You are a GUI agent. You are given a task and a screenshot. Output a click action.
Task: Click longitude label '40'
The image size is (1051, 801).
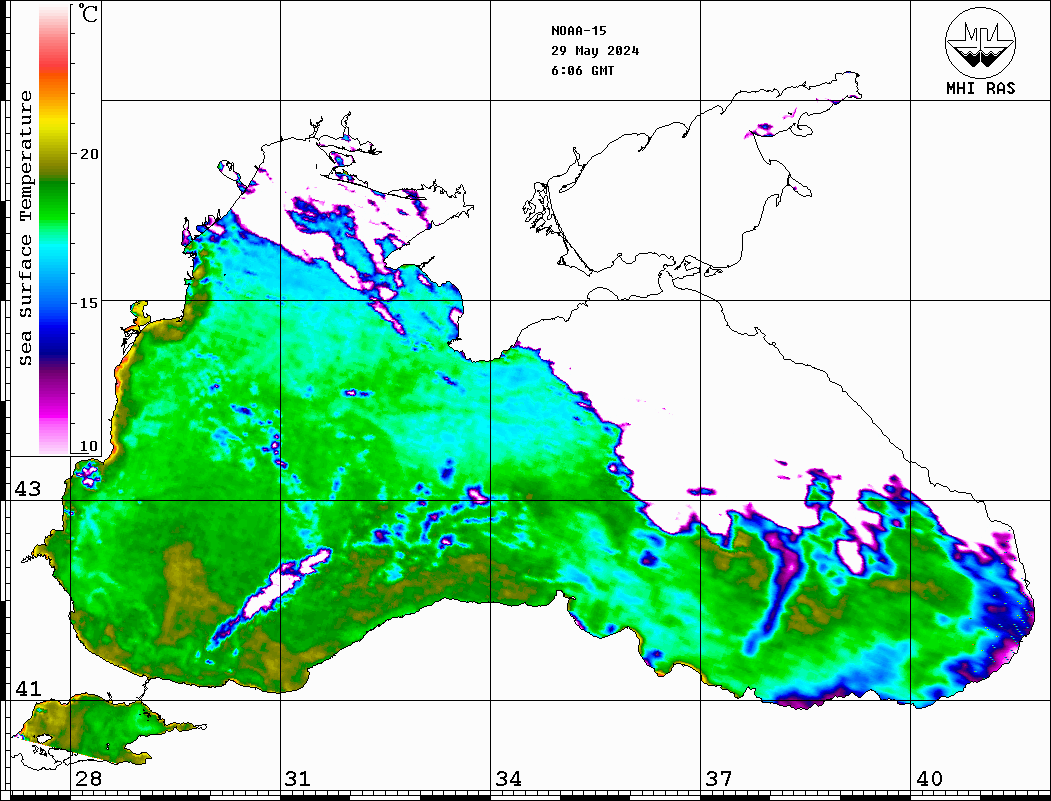(x=929, y=779)
